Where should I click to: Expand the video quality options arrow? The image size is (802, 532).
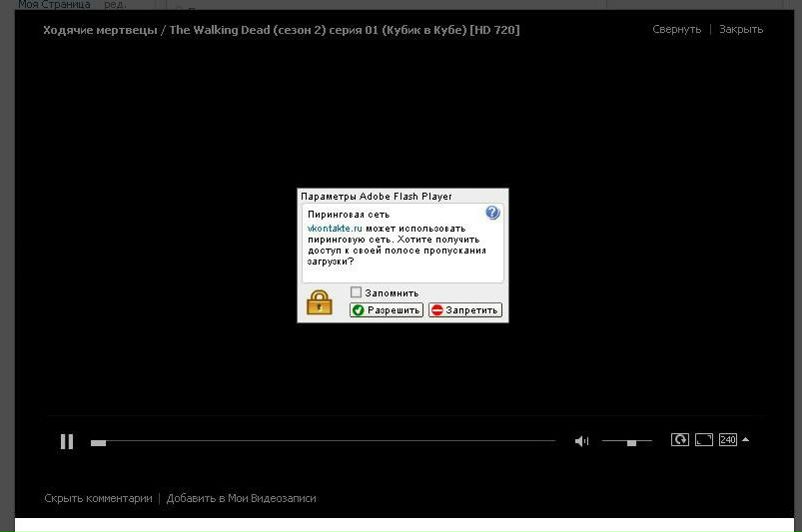tap(745, 440)
